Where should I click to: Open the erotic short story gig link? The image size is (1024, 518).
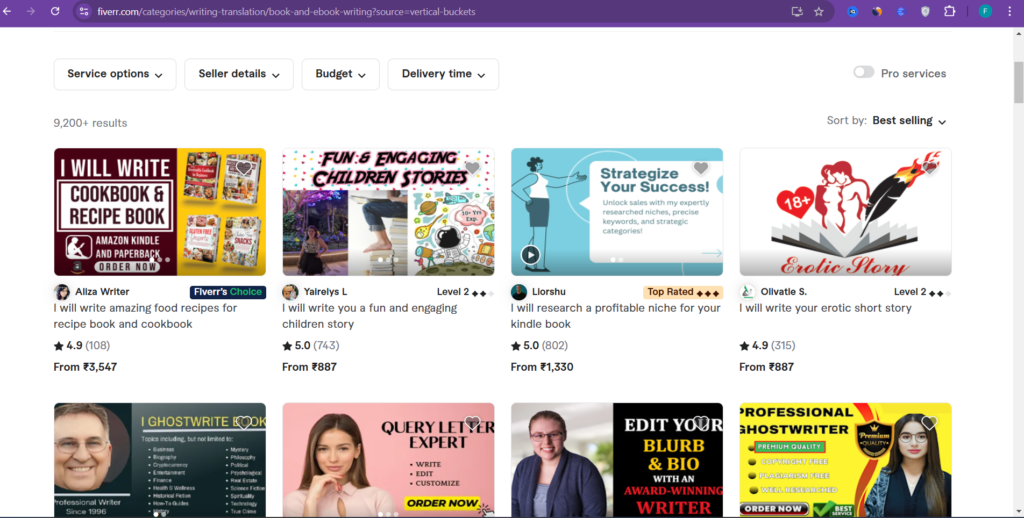[x=825, y=308]
